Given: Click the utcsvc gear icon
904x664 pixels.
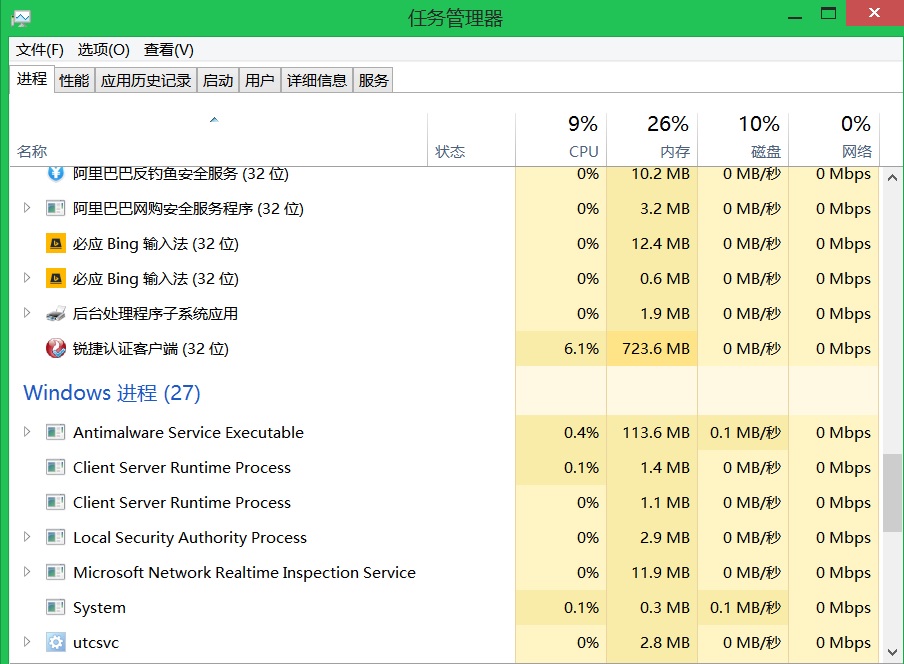Looking at the screenshot, I should pos(55,642).
